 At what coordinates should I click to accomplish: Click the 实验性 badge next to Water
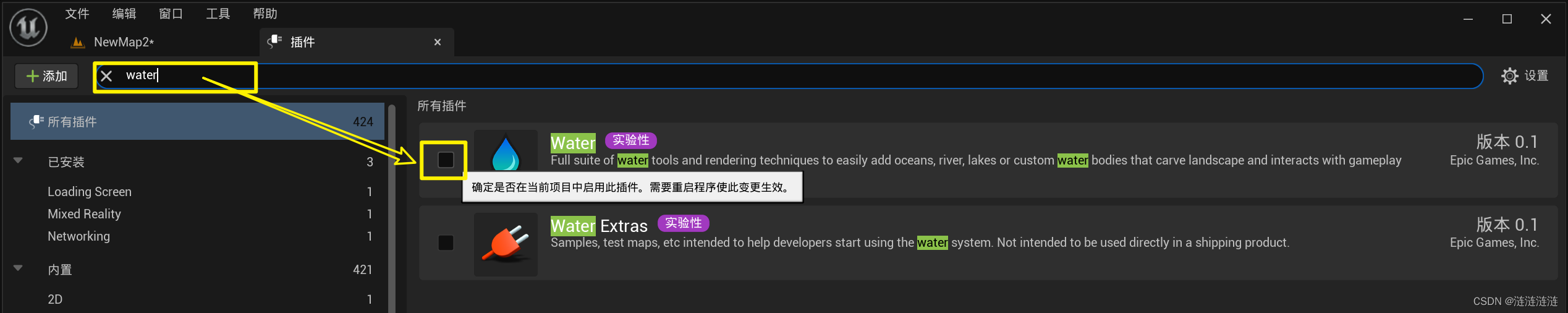pos(630,140)
